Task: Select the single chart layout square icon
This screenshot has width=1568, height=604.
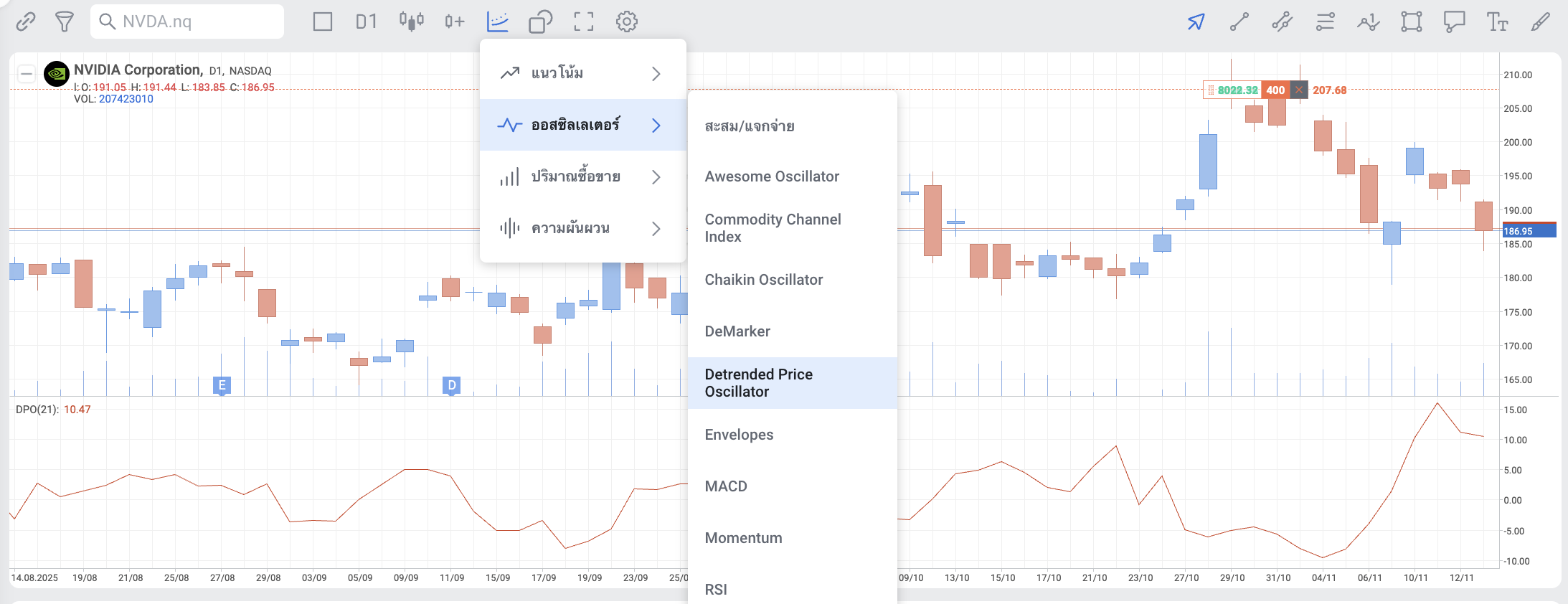Action: (x=323, y=22)
